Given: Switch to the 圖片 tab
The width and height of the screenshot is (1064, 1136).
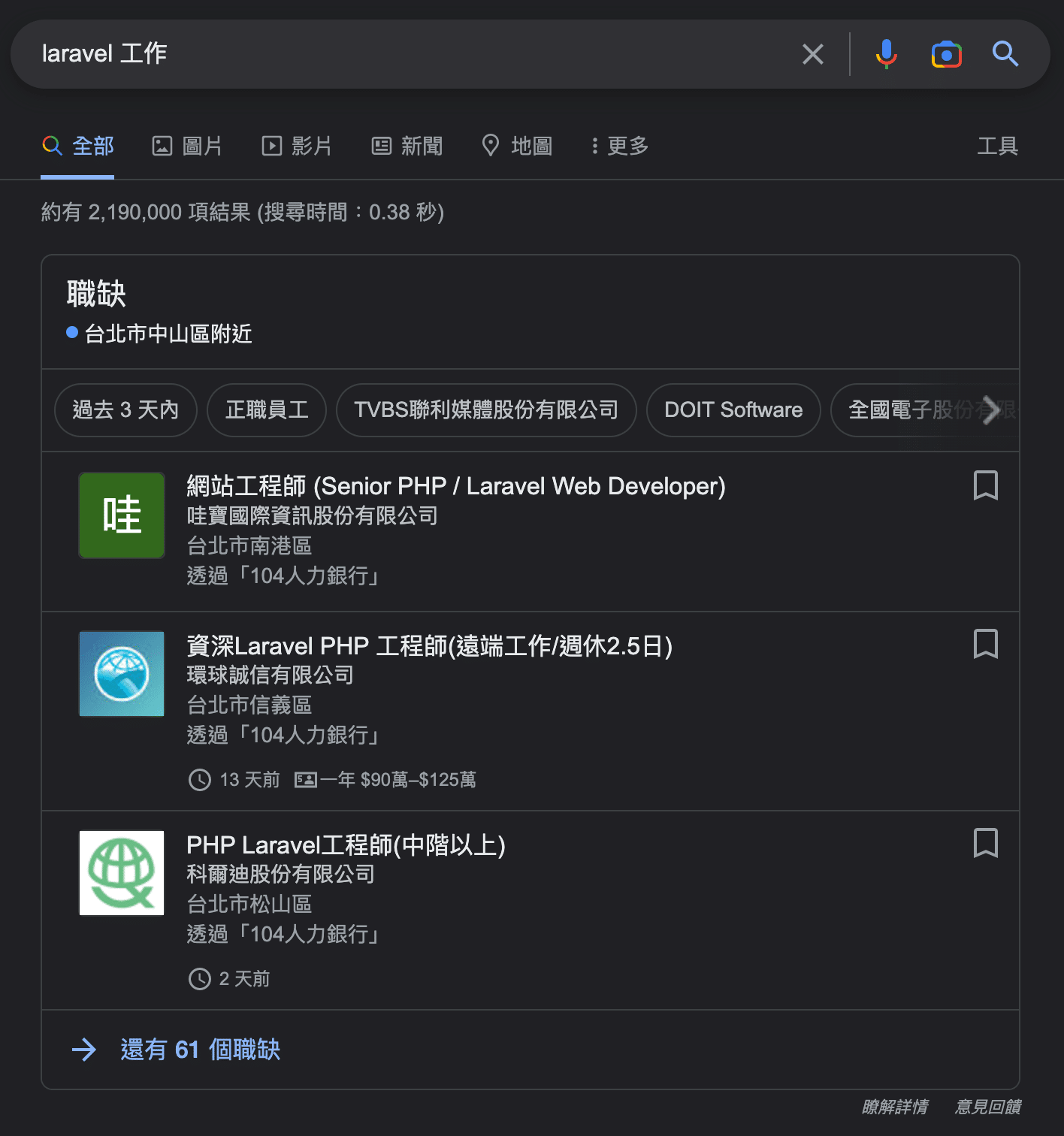Looking at the screenshot, I should point(187,146).
